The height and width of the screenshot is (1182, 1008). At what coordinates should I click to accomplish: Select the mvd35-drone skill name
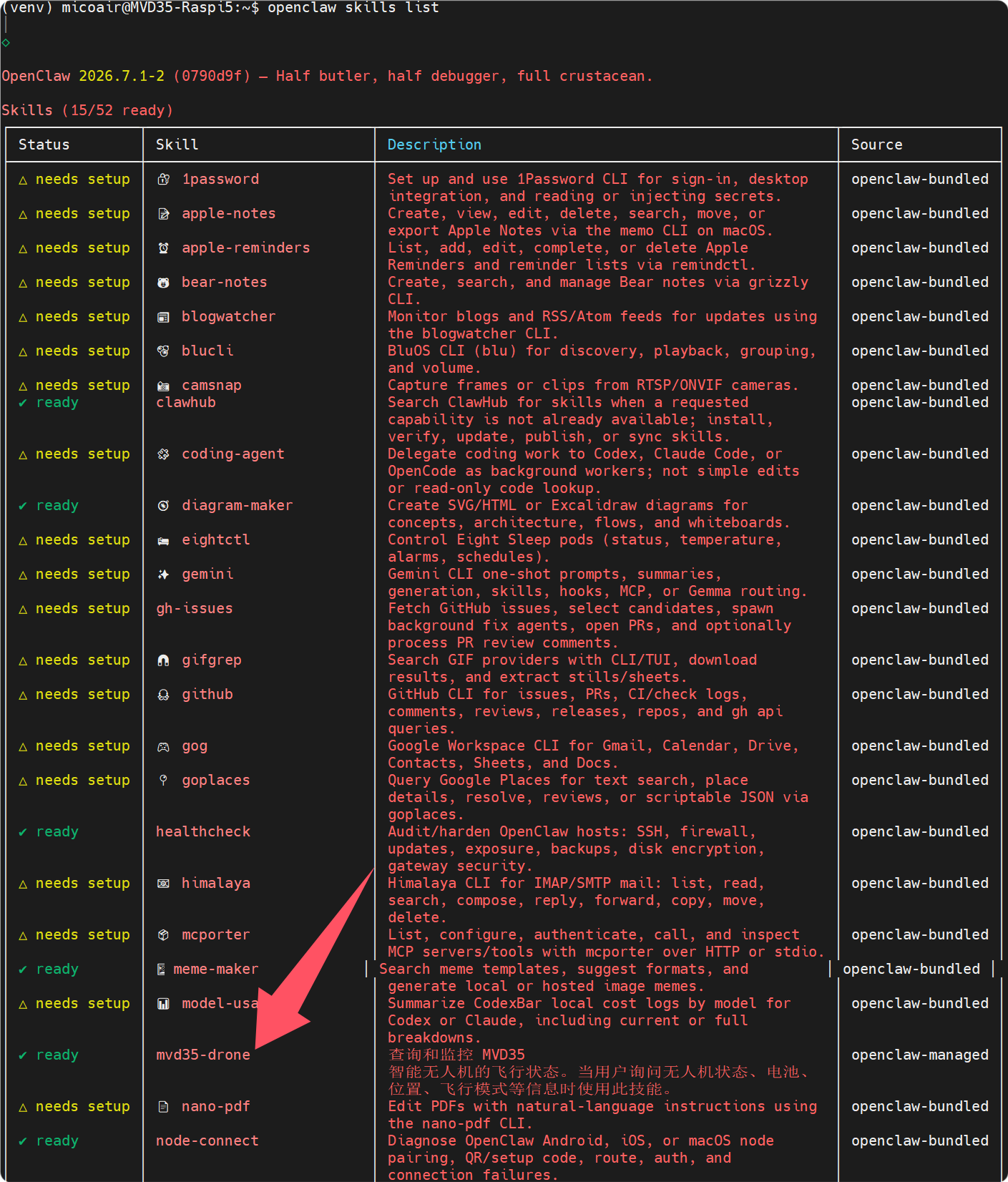coord(203,1055)
